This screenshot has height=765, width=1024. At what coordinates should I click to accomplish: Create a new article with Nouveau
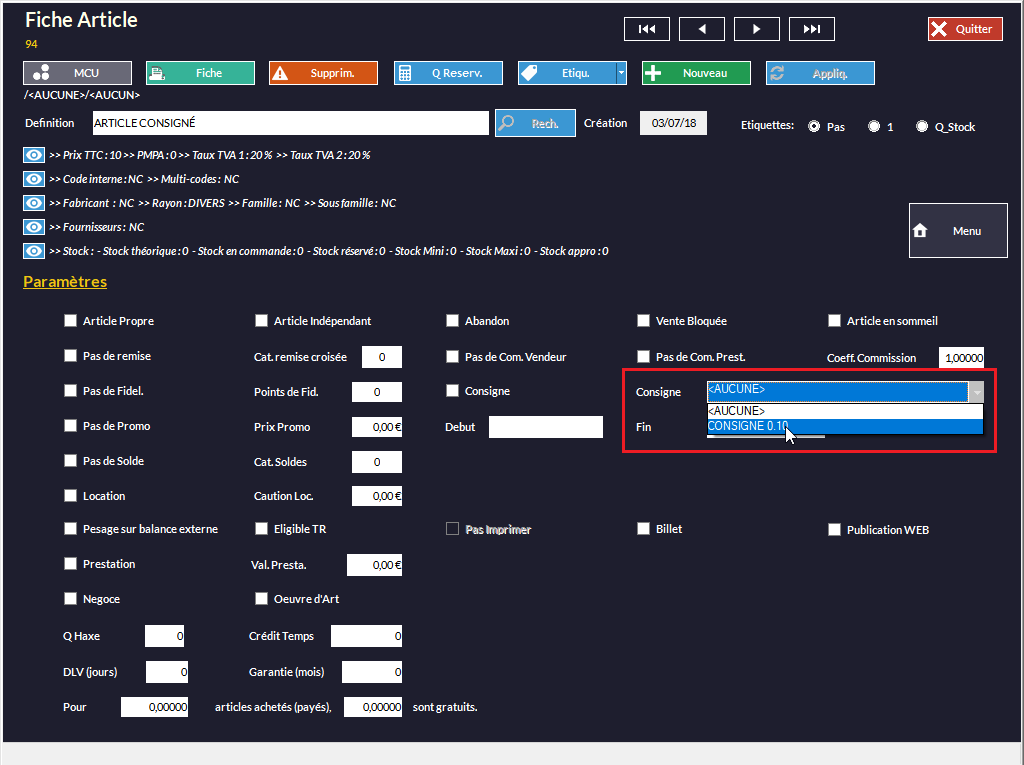[696, 73]
